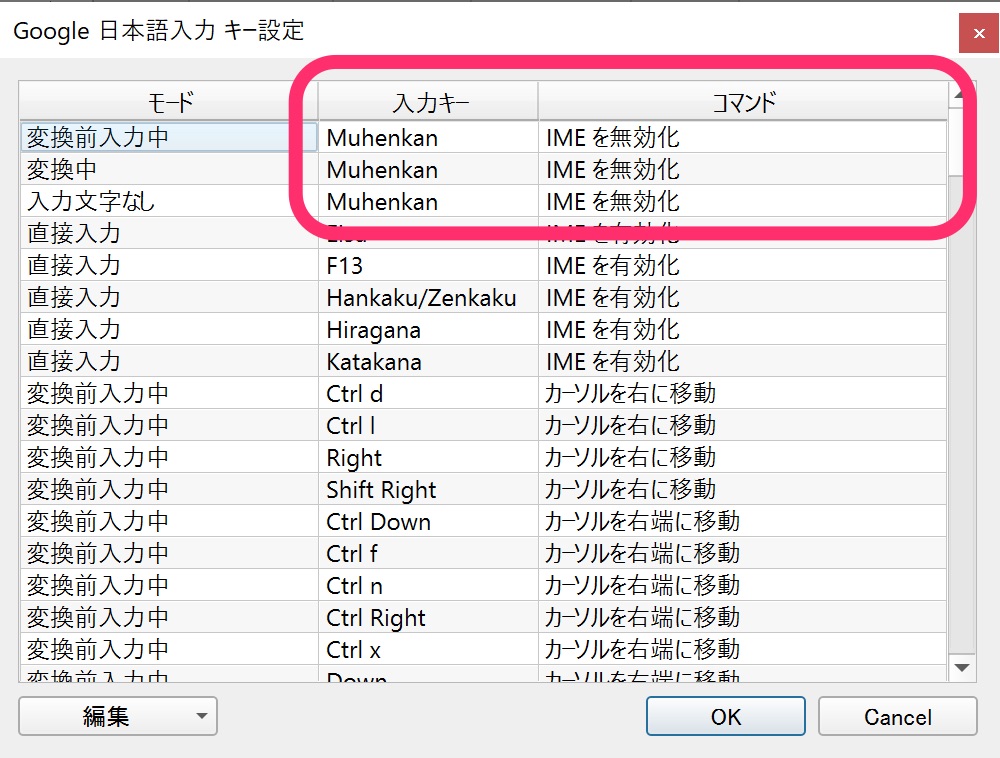Screen dimensions: 1000x758
Task: Click 変換前入力中 mode in Ctrl Right row
Action: (169, 617)
